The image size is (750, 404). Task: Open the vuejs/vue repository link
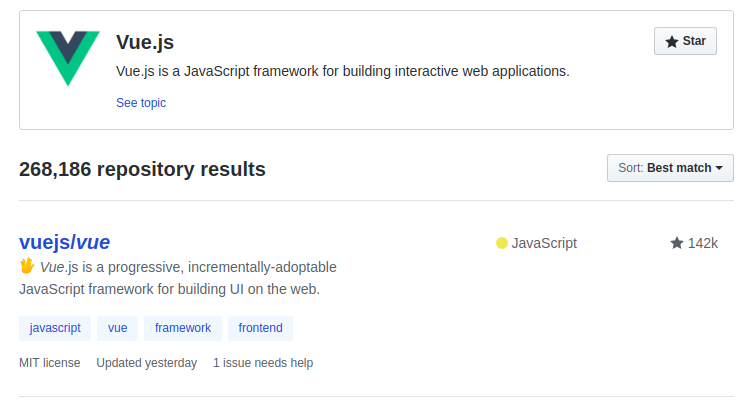[x=64, y=242]
